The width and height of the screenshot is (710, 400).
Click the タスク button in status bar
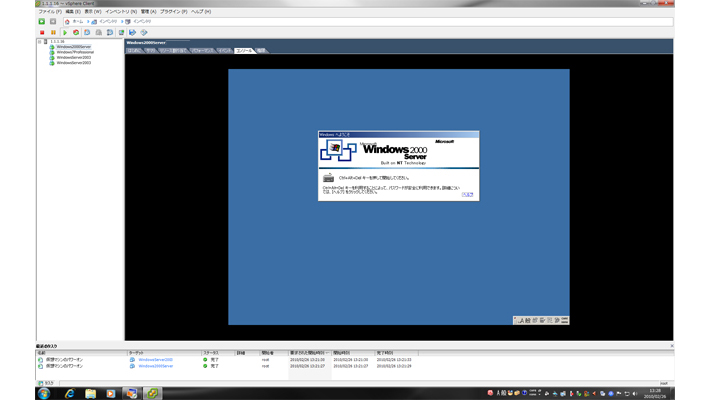47,383
